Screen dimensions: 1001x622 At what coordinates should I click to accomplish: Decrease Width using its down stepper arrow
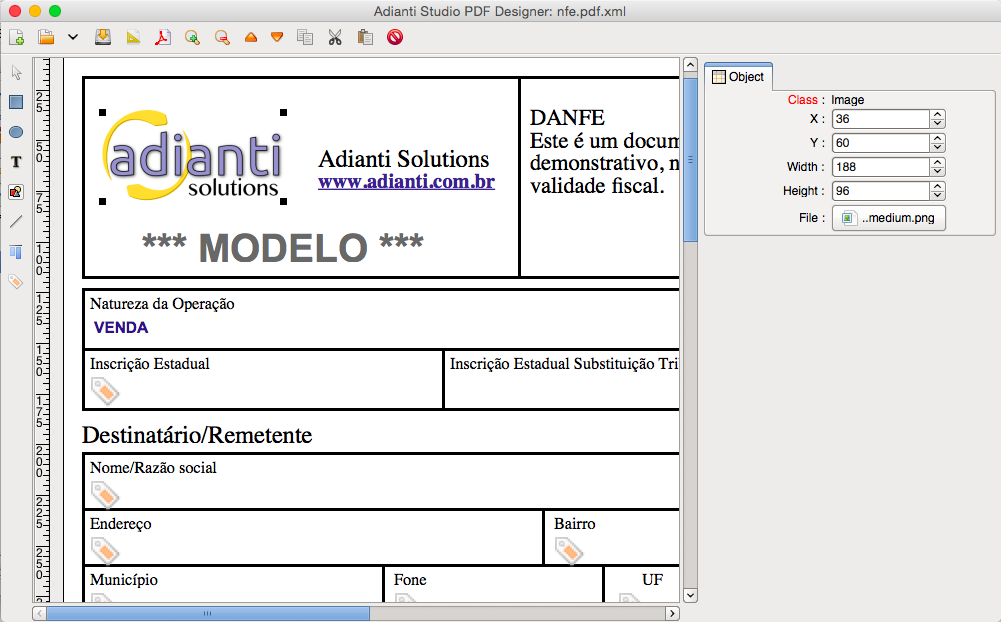pyautogui.click(x=937, y=171)
